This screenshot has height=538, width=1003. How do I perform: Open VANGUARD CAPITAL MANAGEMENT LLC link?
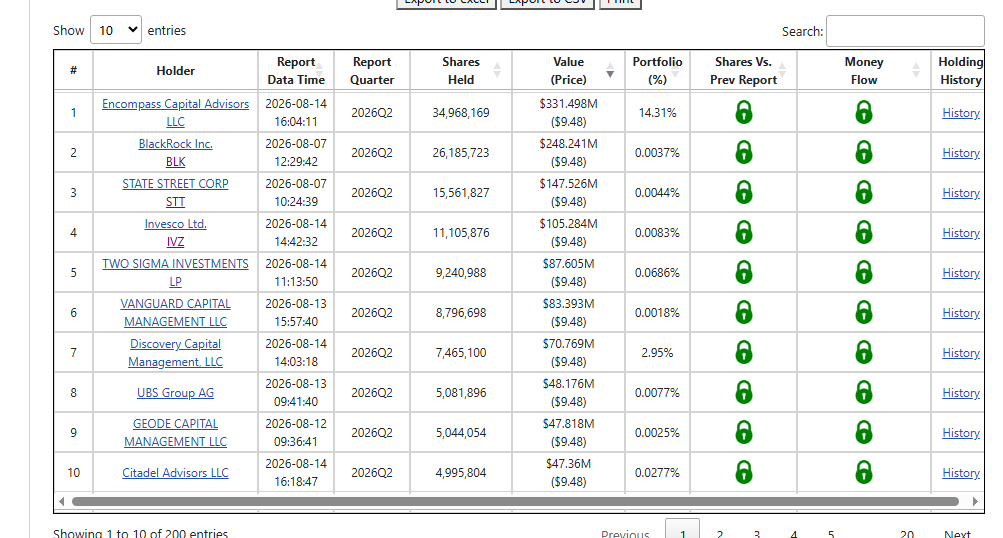(175, 312)
